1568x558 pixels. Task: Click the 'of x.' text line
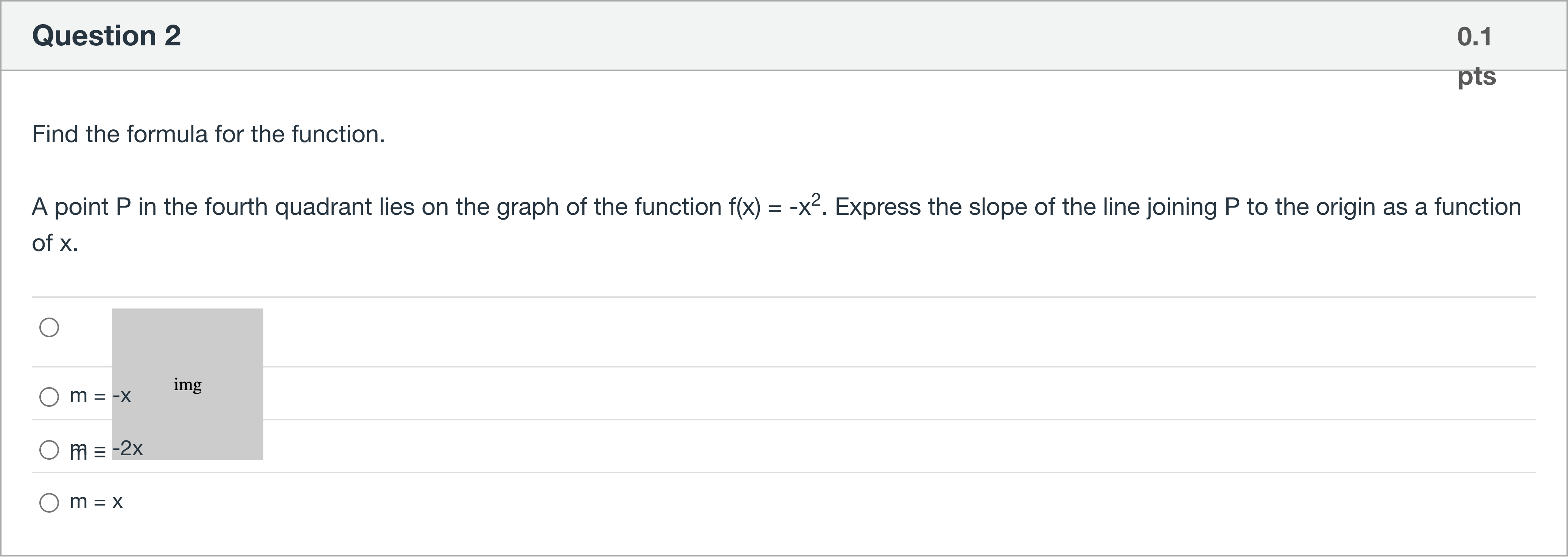tap(55, 243)
